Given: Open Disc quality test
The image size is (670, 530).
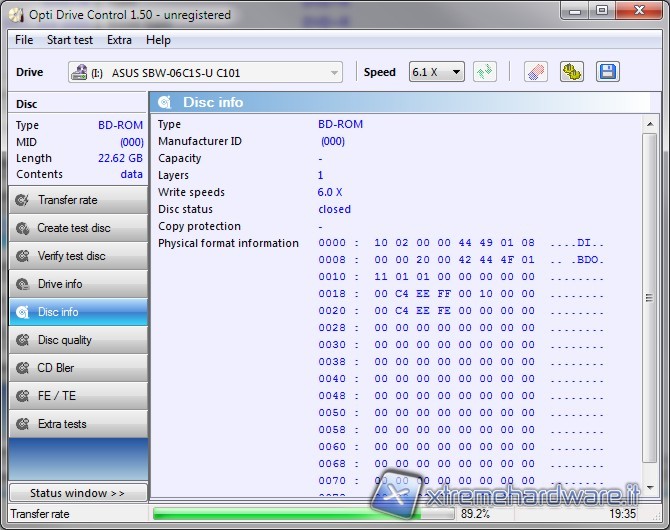Looking at the screenshot, I should click(77, 340).
